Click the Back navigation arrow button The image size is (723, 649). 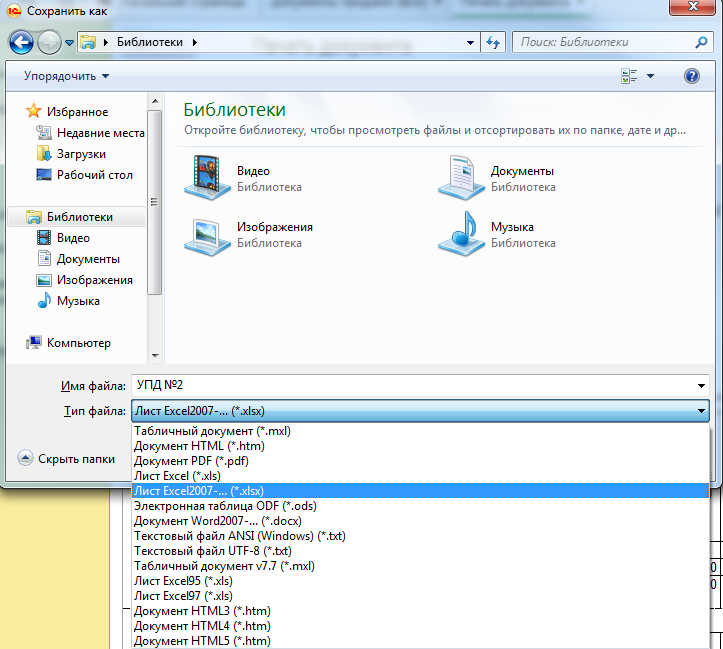coord(21,42)
